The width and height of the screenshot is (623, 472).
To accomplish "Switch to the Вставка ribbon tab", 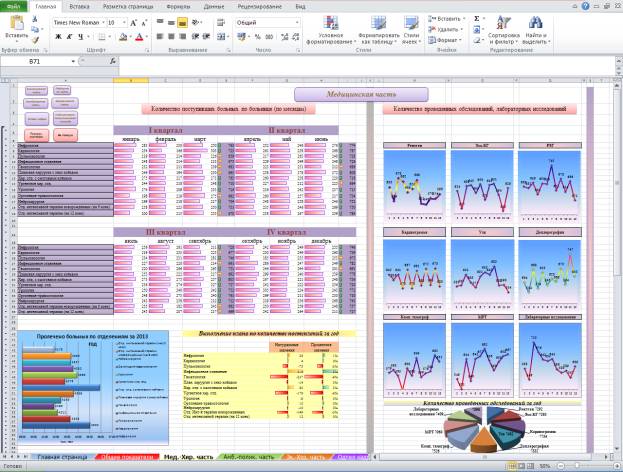I will pyautogui.click(x=79, y=6).
